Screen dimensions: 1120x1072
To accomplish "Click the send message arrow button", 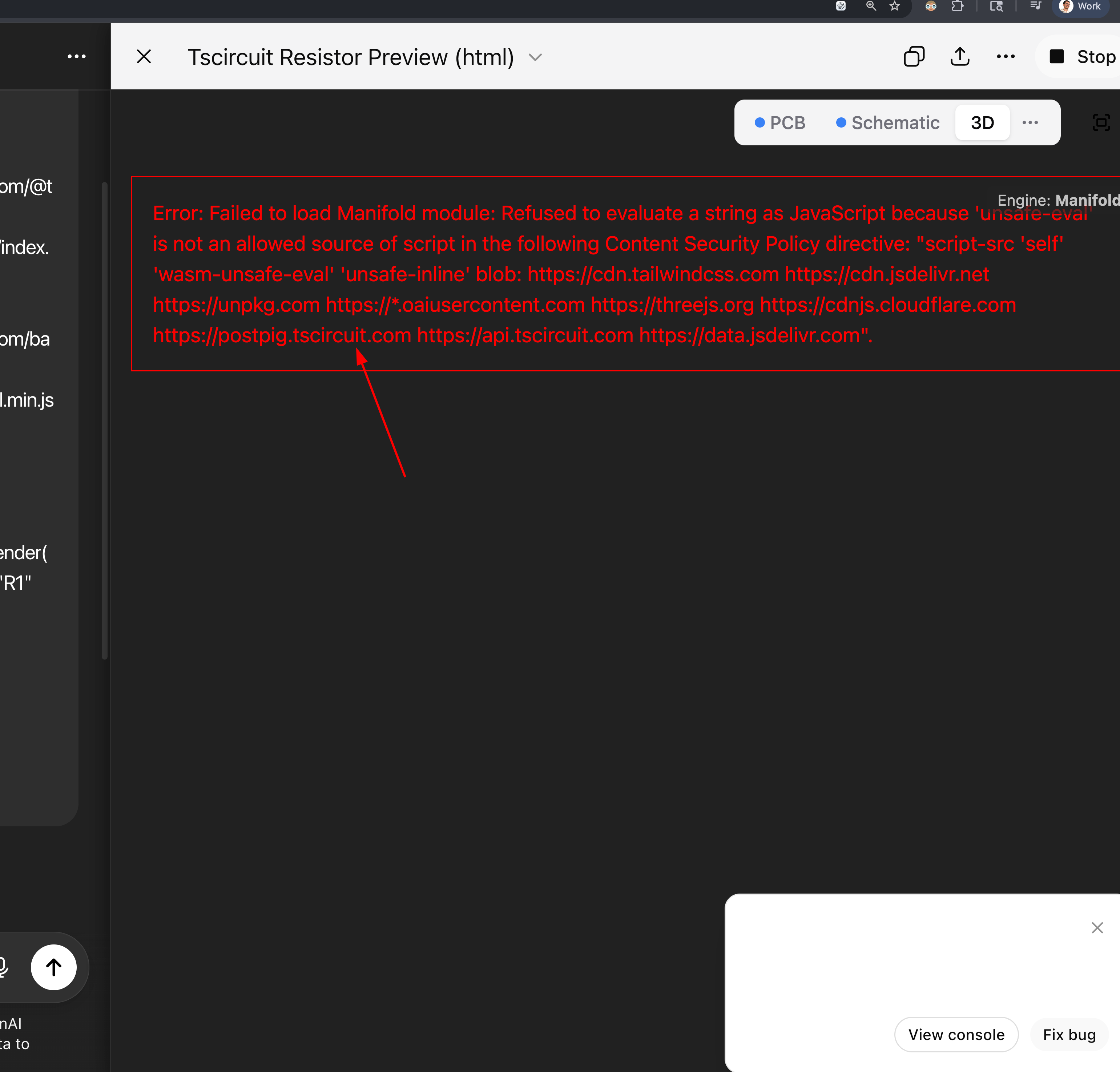I will [54, 967].
